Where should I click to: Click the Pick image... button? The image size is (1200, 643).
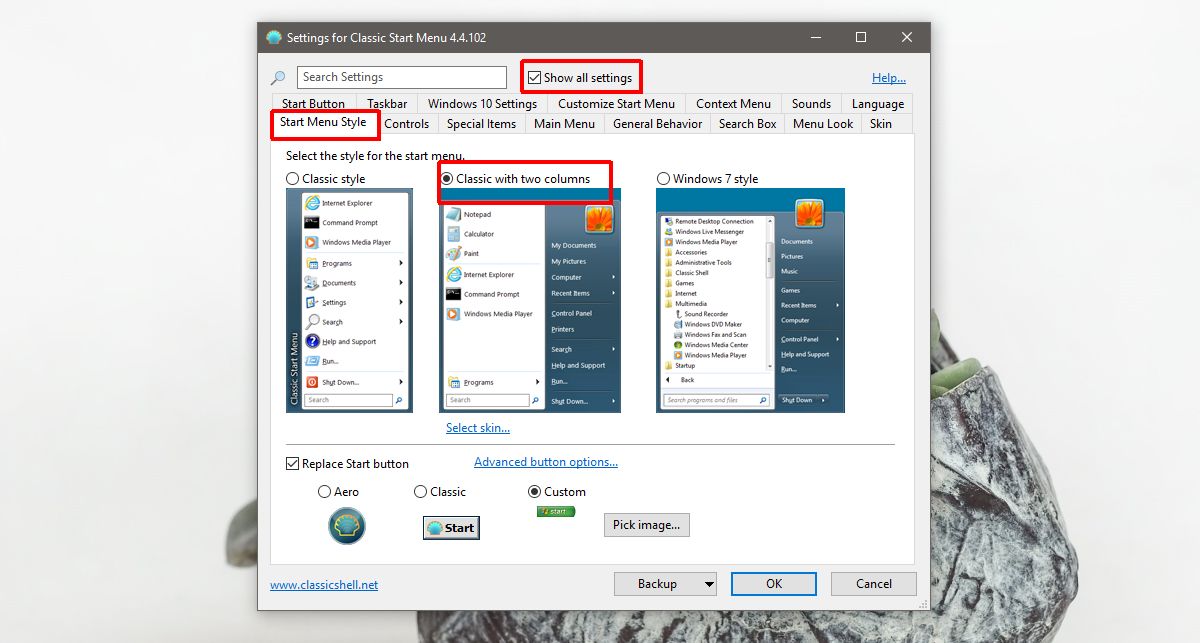tap(646, 525)
